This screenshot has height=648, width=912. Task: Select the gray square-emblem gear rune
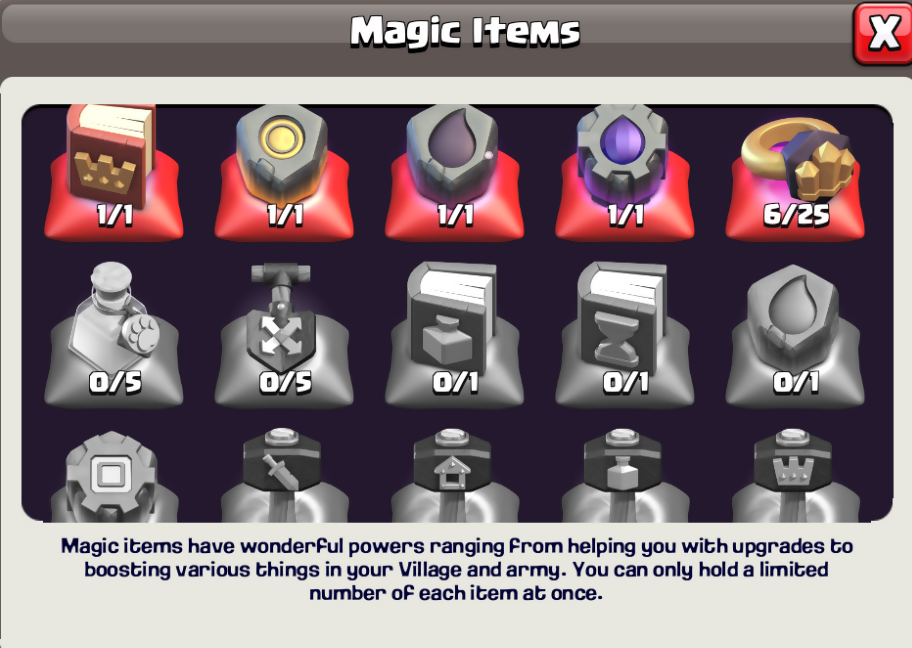click(111, 476)
